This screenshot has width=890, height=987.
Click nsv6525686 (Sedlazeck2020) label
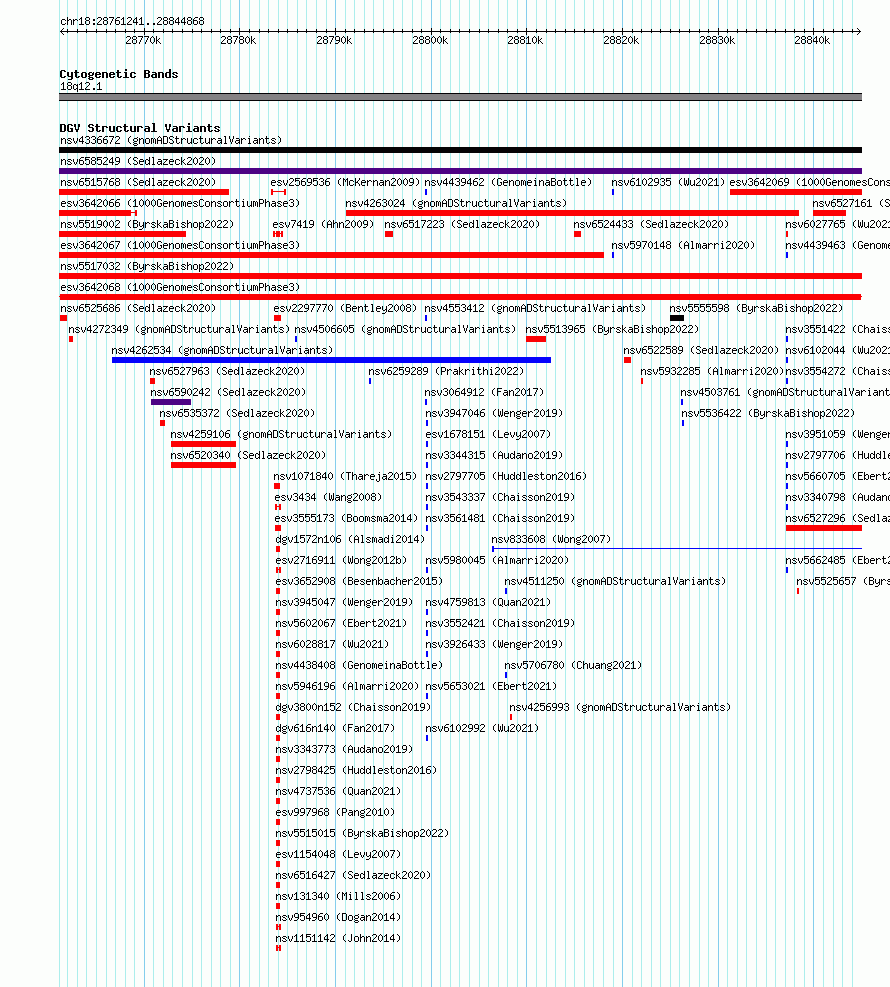tap(138, 308)
